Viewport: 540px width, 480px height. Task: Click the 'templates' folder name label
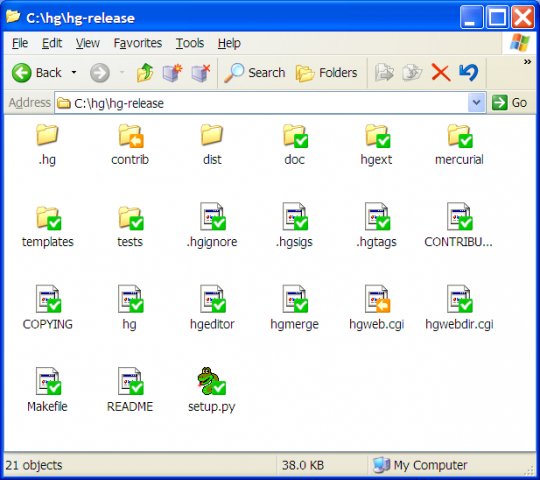pos(48,242)
